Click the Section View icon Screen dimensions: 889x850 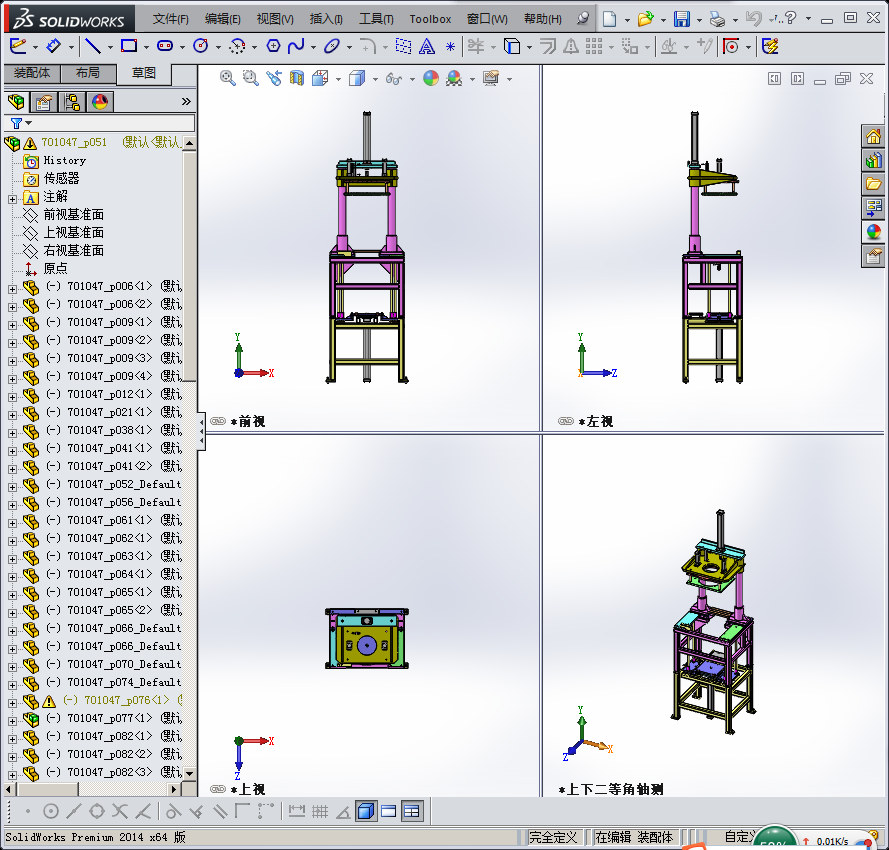[x=297, y=78]
